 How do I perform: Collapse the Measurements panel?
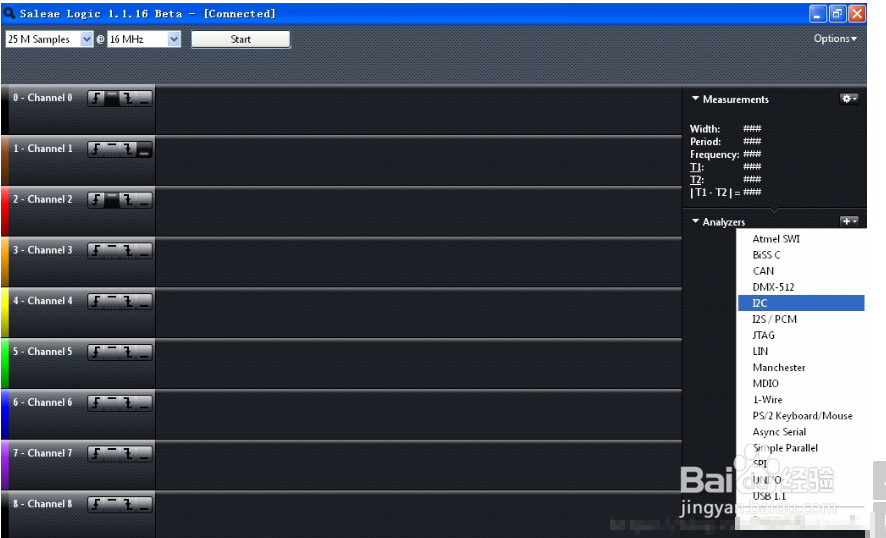point(696,99)
